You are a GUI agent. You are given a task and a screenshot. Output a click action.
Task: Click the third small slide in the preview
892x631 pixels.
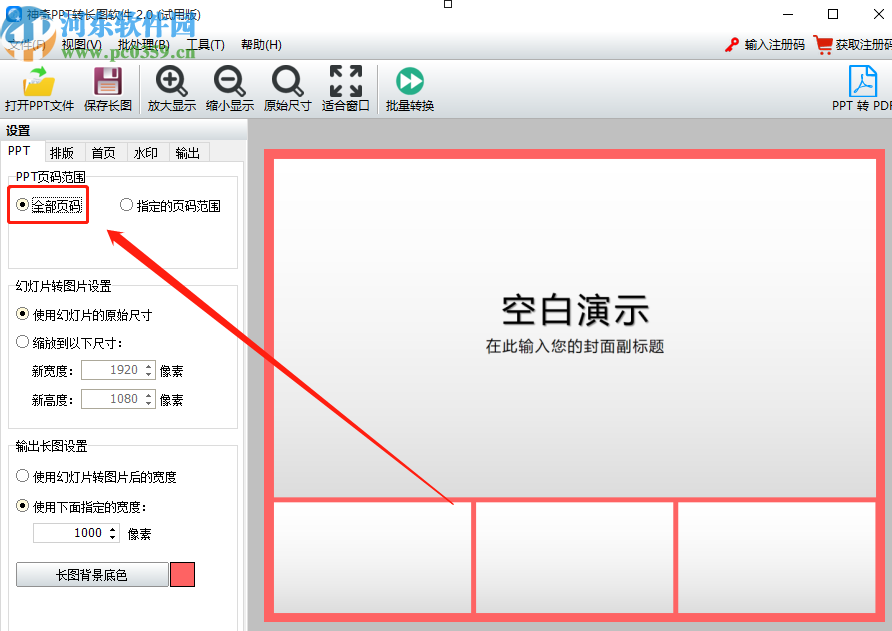coord(777,558)
